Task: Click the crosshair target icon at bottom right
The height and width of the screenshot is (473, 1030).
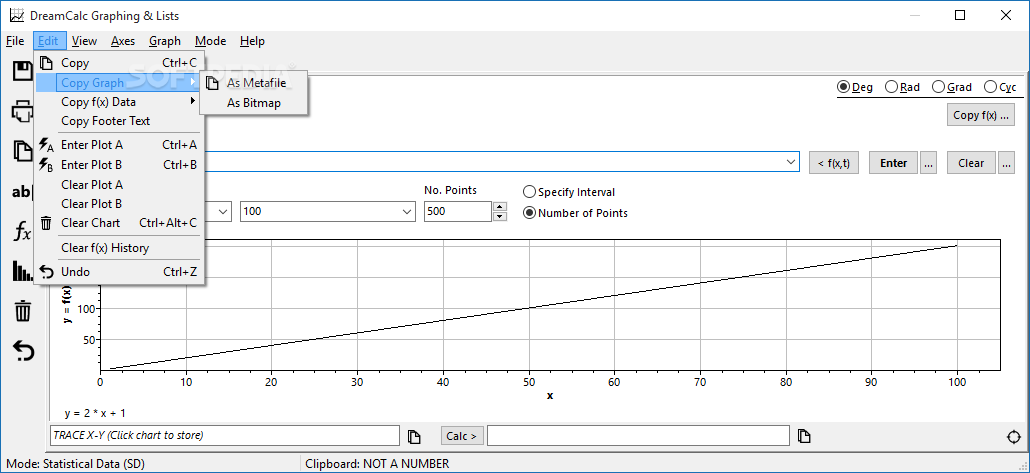Action: tap(1014, 437)
